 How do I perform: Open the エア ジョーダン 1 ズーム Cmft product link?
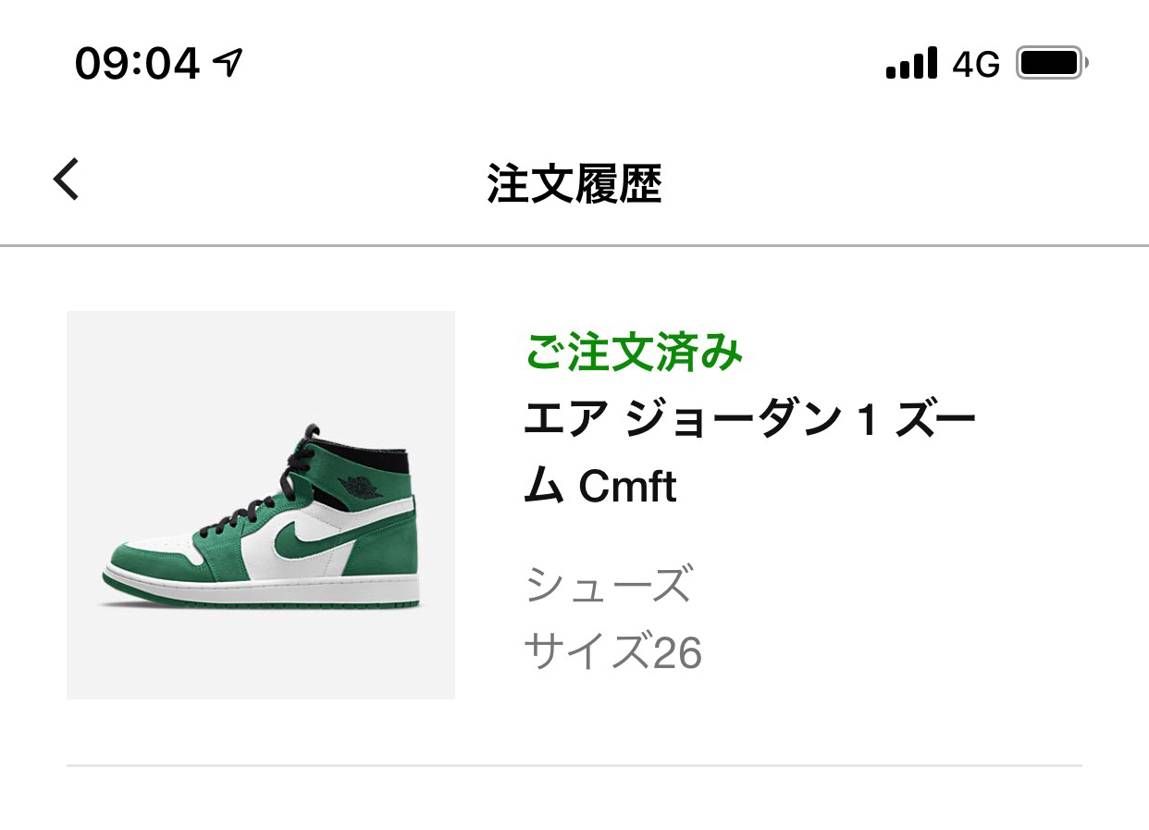pyautogui.click(x=750, y=450)
